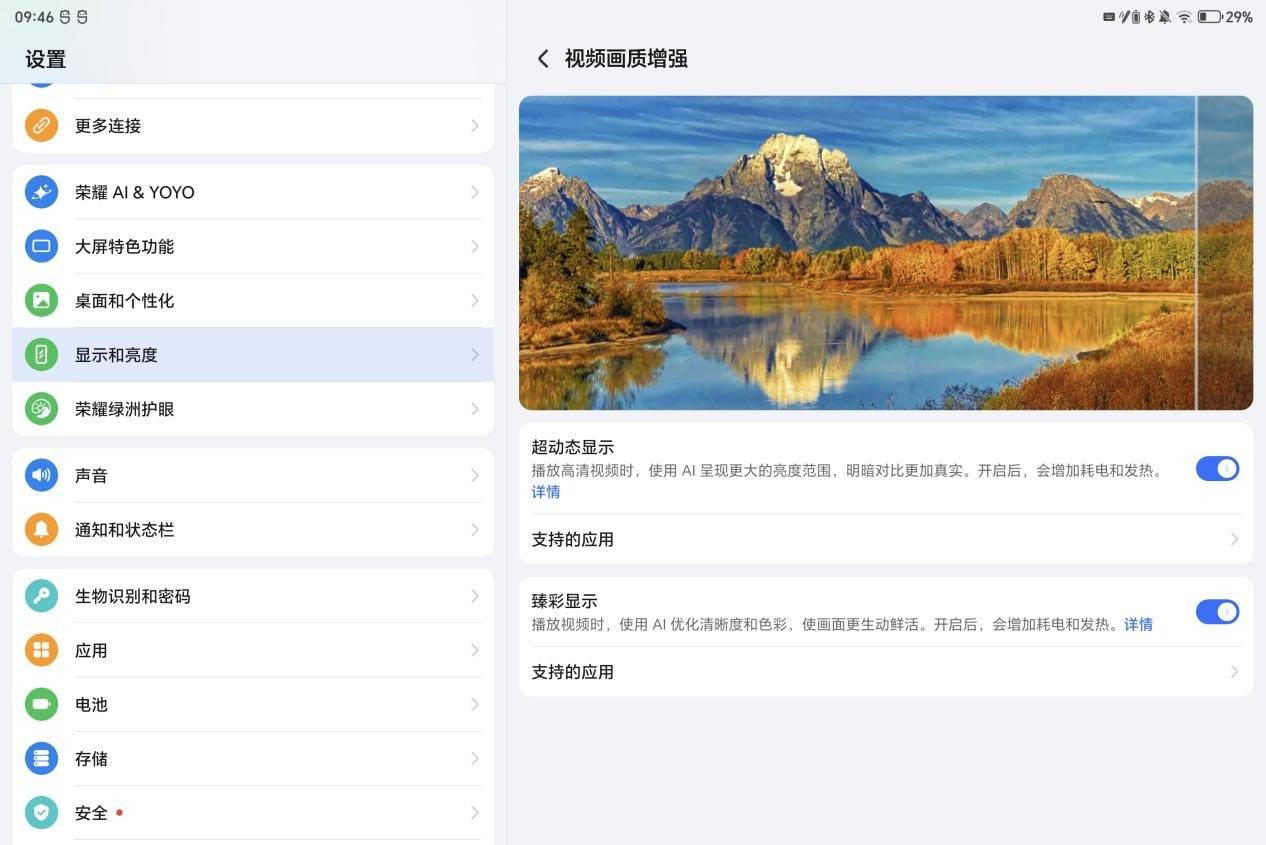Tap the 生物识别和密码 key icon
Image resolution: width=1266 pixels, height=845 pixels.
click(41, 596)
